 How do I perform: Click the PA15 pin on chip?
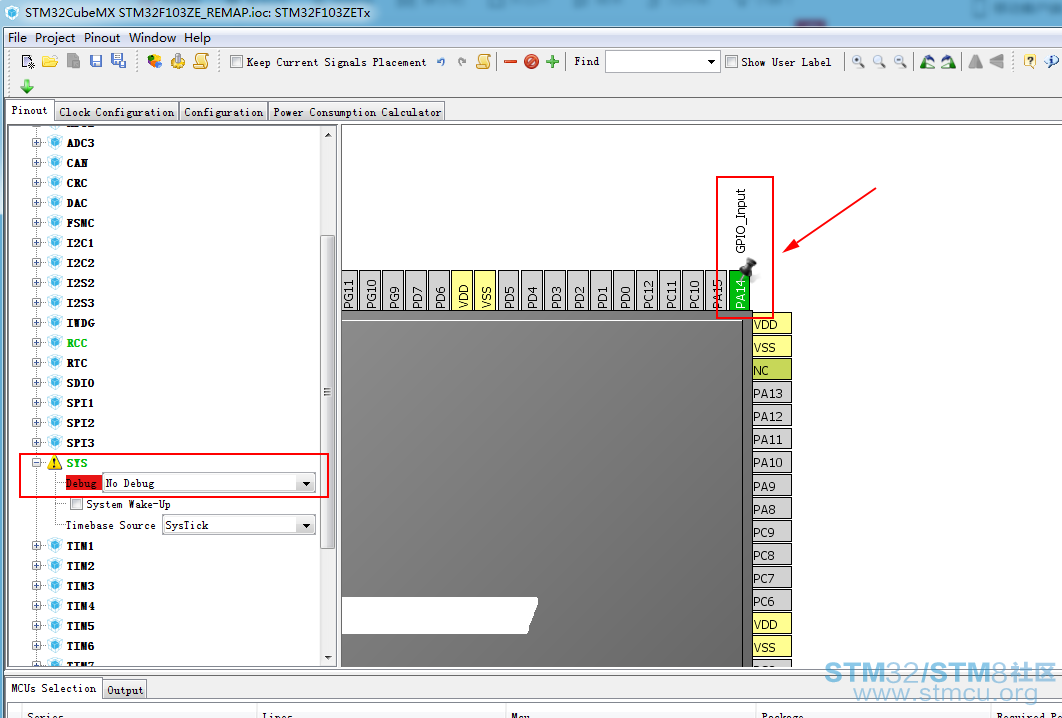coord(717,291)
